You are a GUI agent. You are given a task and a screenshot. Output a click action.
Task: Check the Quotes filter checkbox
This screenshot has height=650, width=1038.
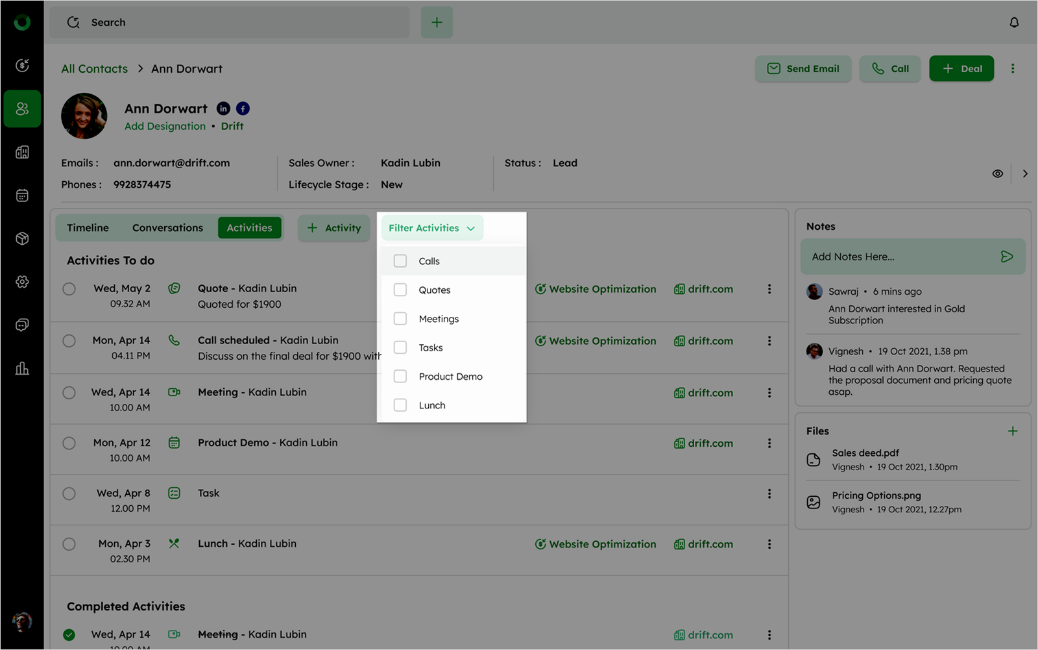(400, 290)
